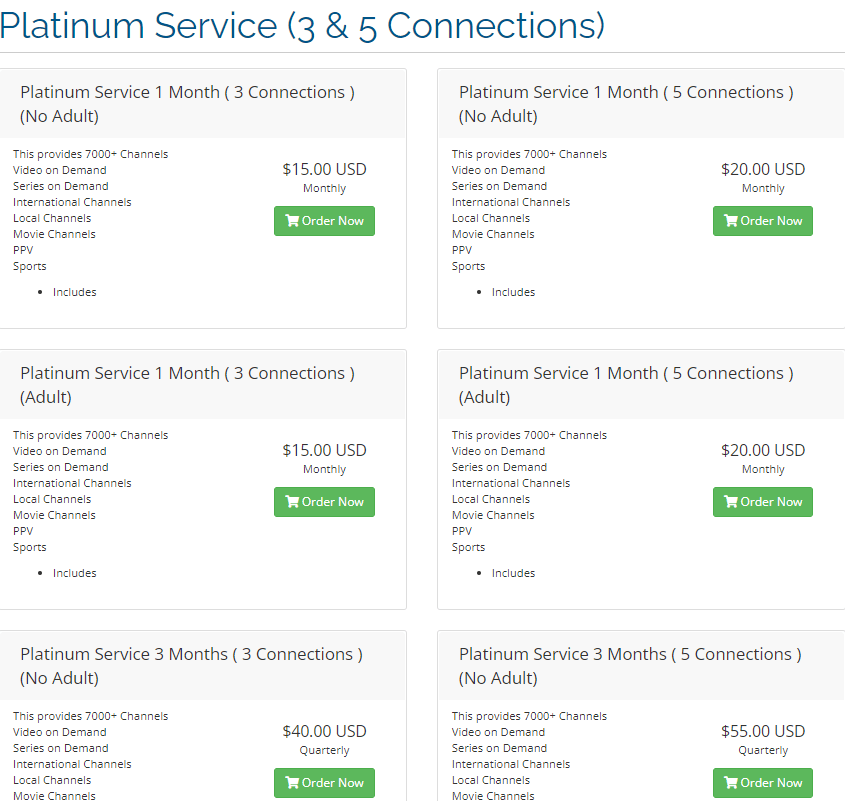Click the $55.00 USD Quarterly price
This screenshot has height=801, width=845.
click(762, 731)
